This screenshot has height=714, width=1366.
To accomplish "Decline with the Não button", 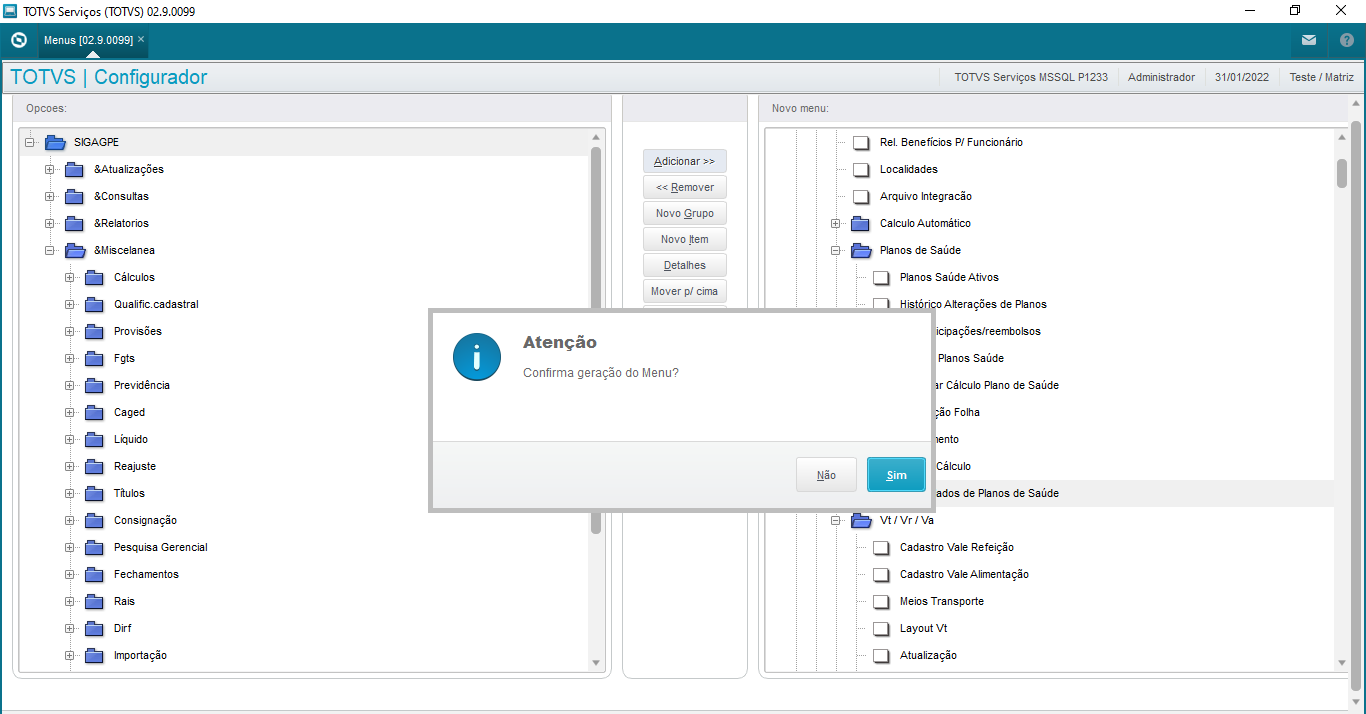I will point(826,475).
